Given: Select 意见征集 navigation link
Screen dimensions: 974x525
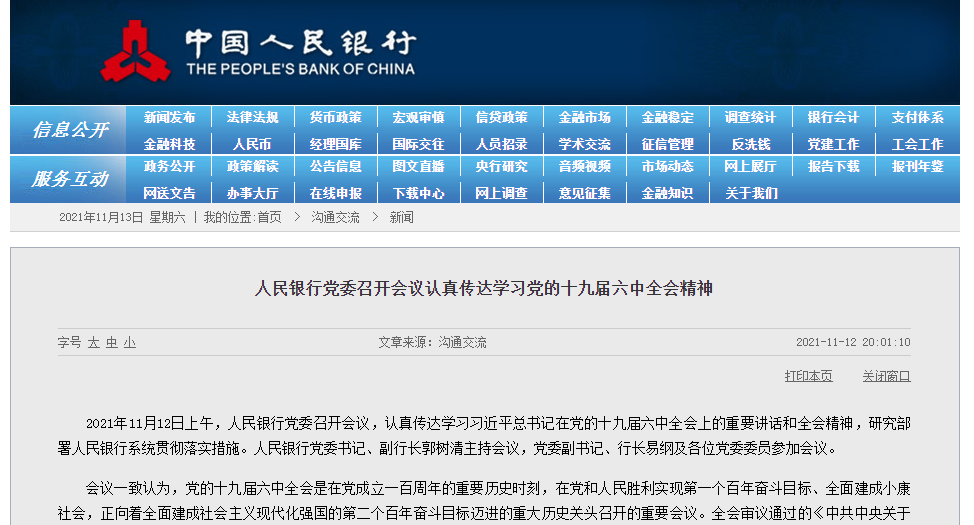Looking at the screenshot, I should 585,193.
